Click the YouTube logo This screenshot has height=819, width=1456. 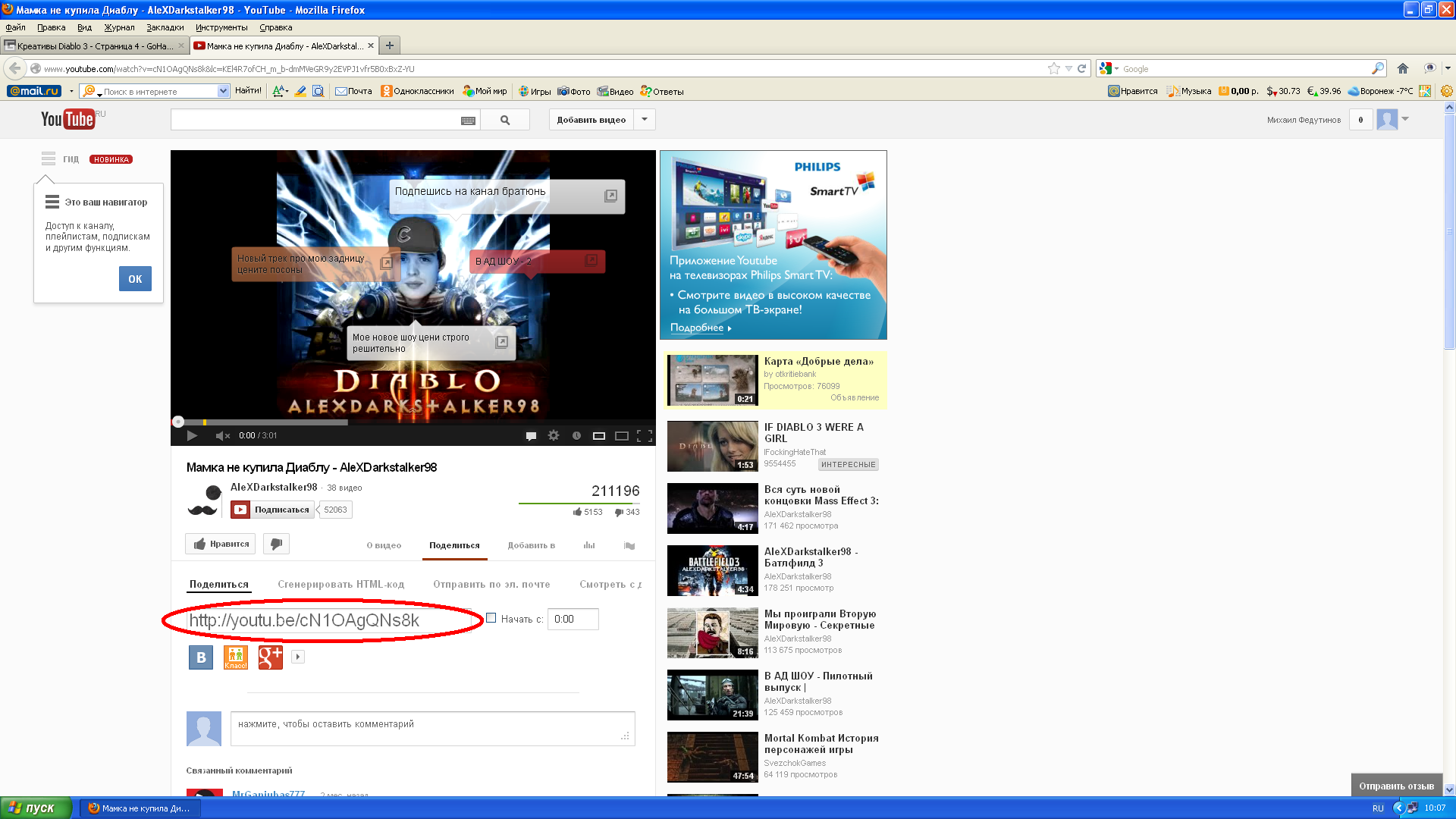[x=67, y=119]
